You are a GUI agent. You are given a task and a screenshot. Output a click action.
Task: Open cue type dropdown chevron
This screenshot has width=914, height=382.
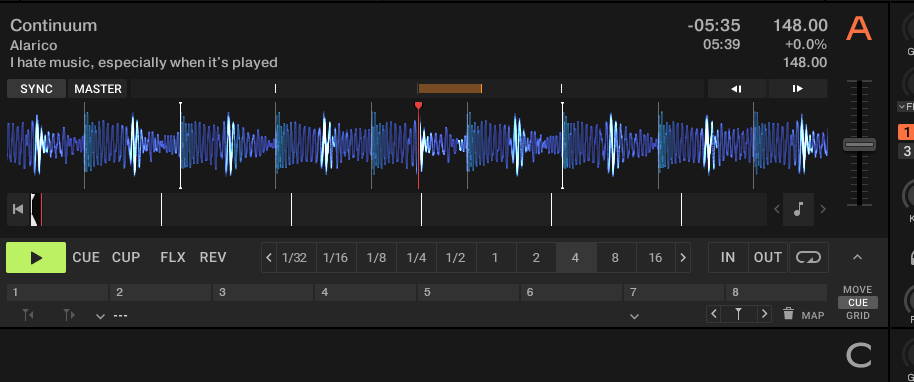[635, 316]
